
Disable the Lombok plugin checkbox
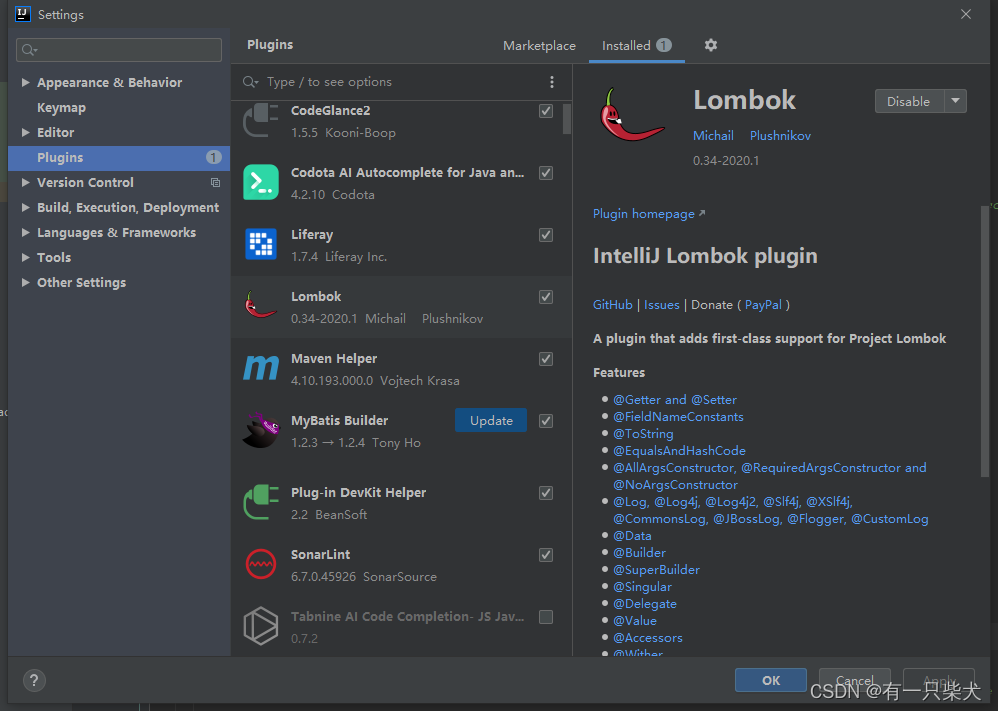tap(546, 297)
